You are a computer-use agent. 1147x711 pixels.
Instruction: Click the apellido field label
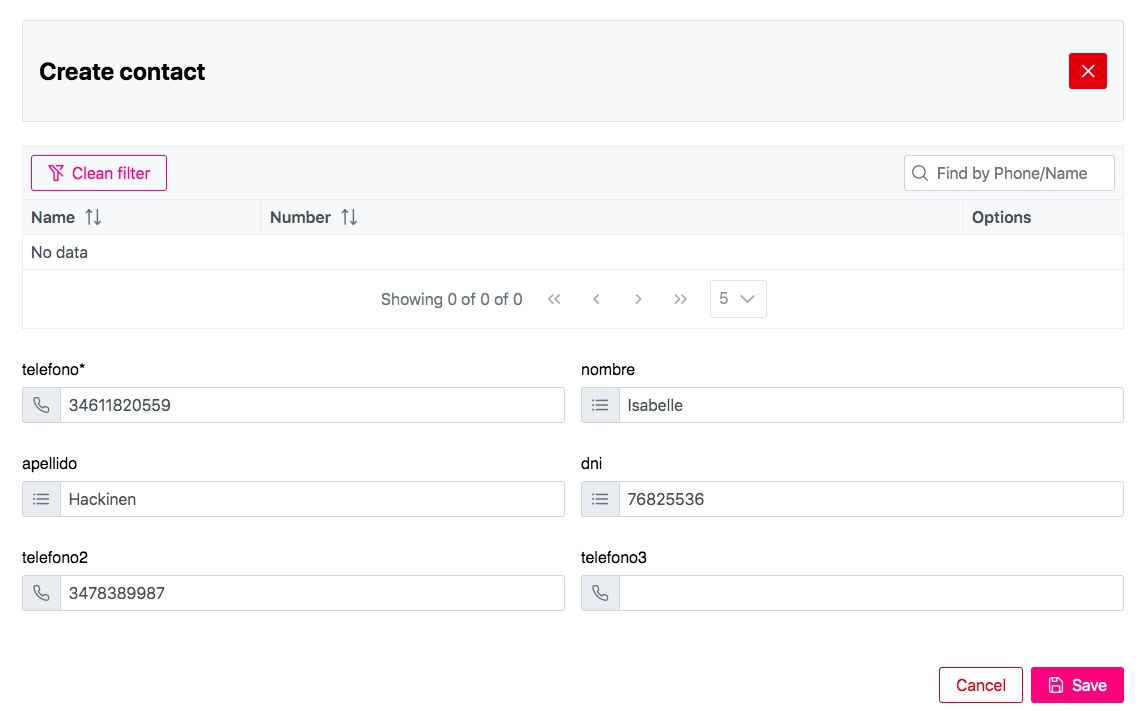click(49, 464)
